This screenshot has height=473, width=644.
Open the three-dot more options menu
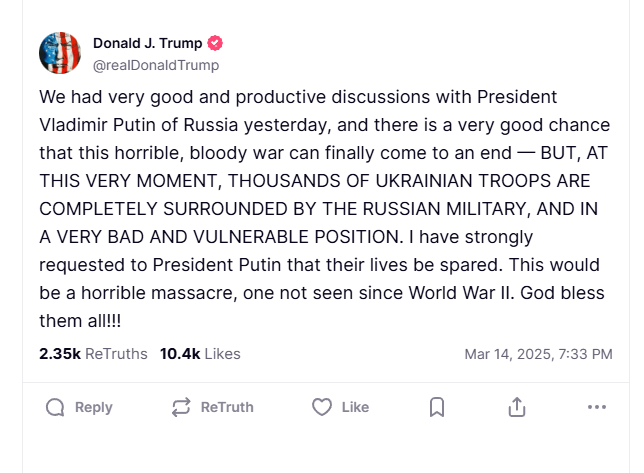click(x=597, y=407)
